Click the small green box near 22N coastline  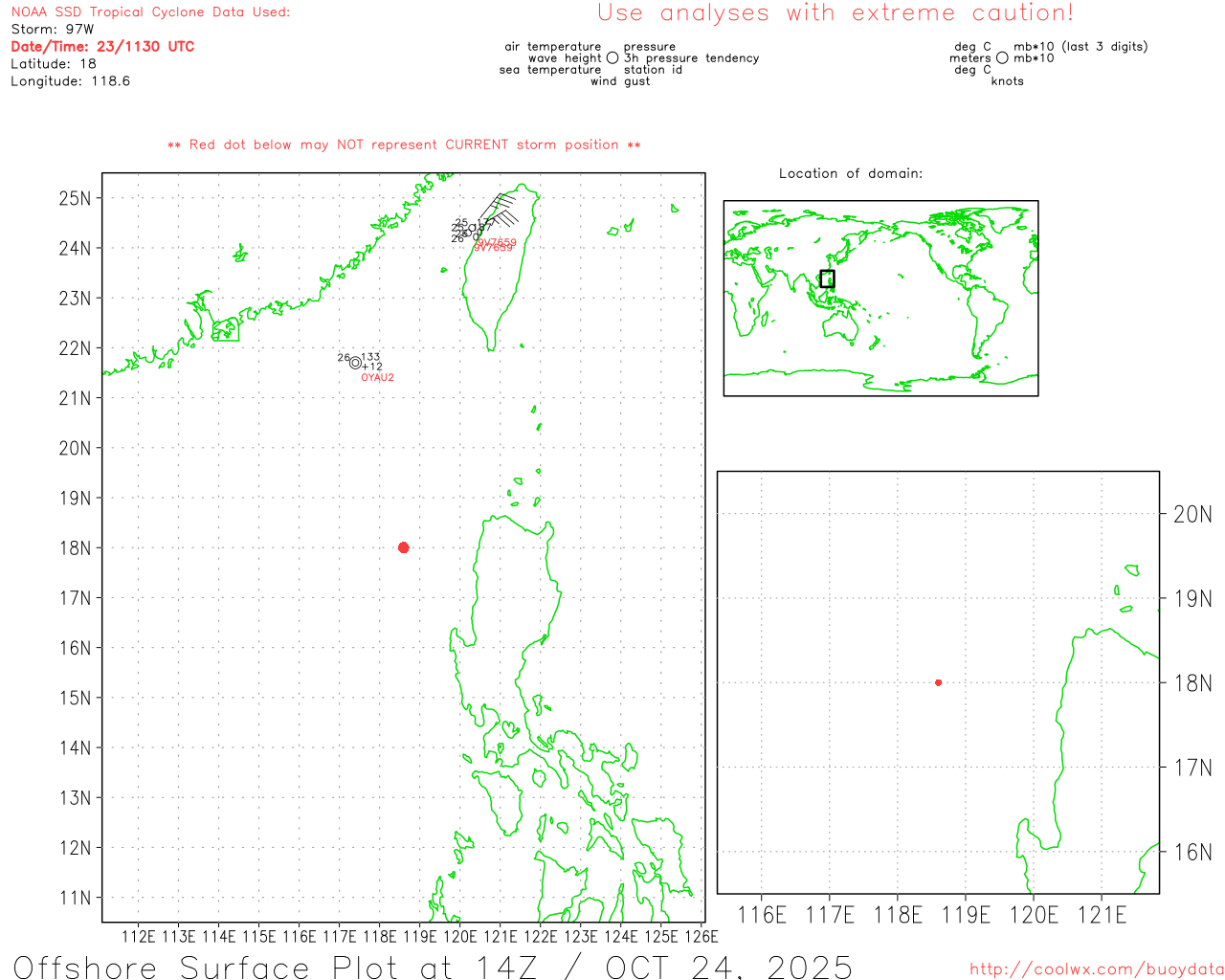point(226,330)
